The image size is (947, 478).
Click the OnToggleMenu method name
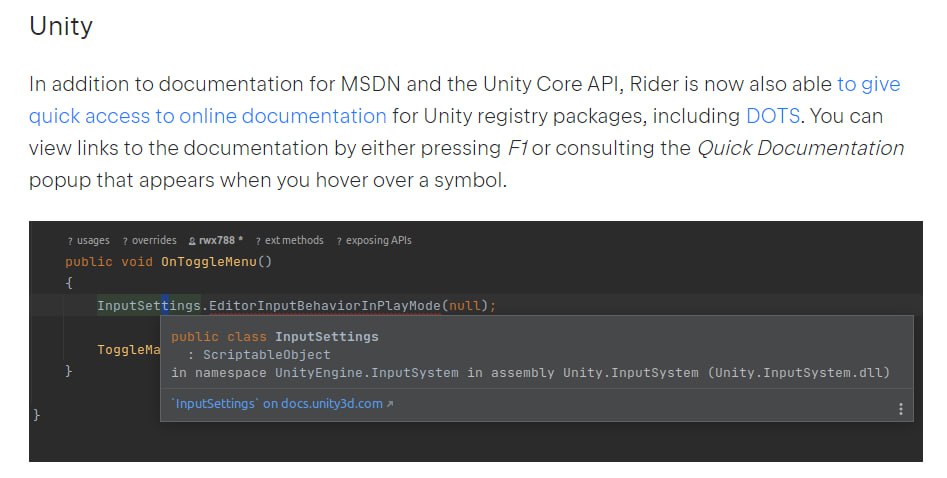point(208,262)
